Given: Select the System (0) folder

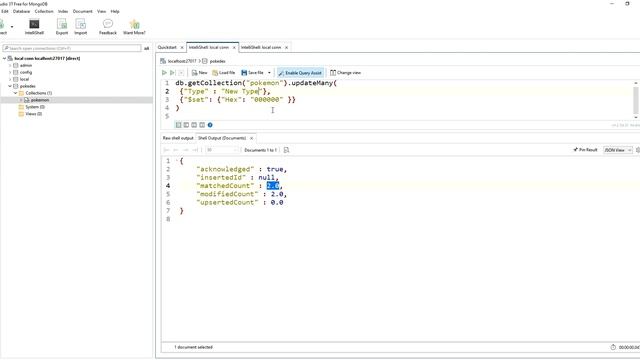Looking at the screenshot, I should point(35,107).
